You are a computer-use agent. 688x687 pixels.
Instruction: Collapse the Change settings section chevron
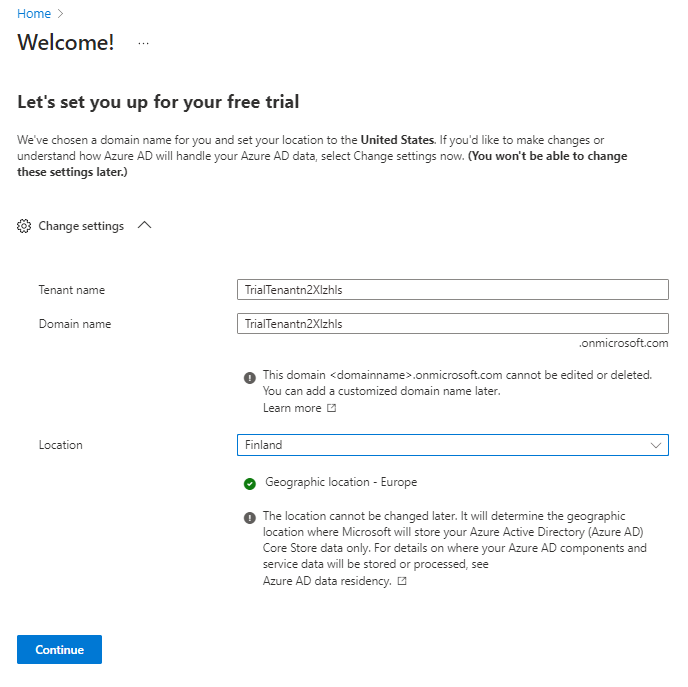[144, 226]
